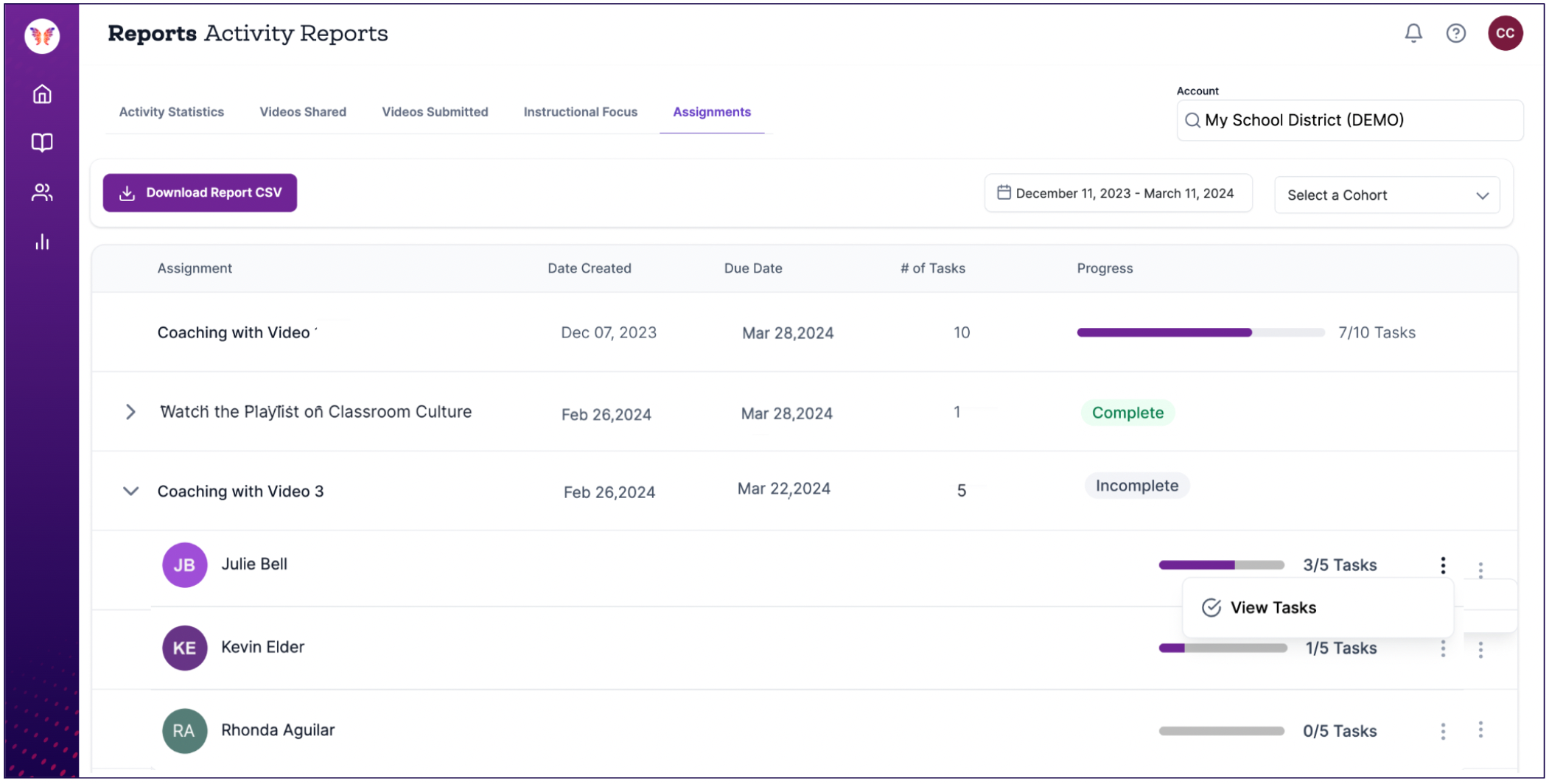Viewport: 1549px width, 784px height.
Task: Select the bar chart reports icon
Action: (42, 242)
